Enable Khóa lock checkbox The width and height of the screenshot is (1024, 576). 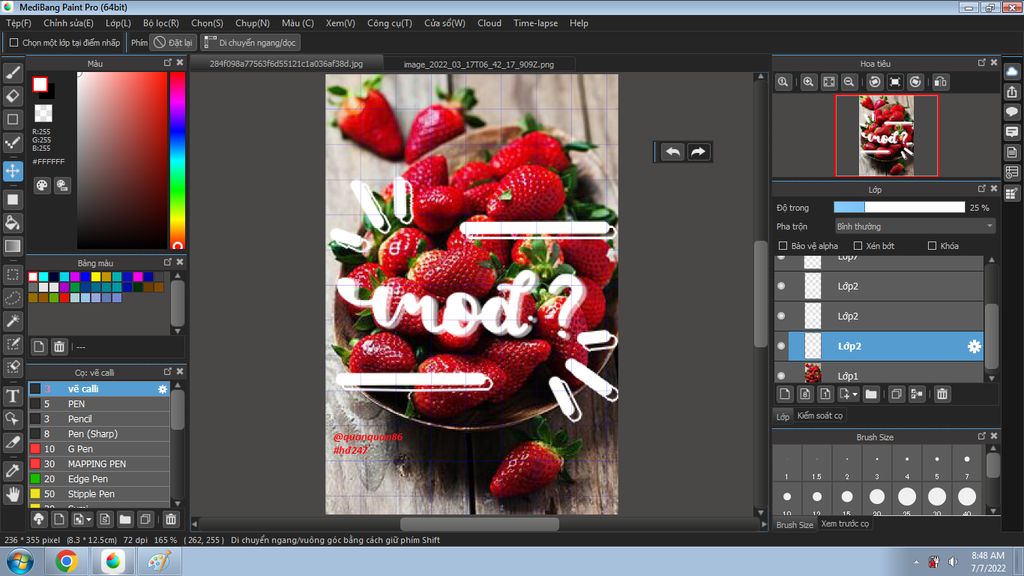tap(932, 246)
